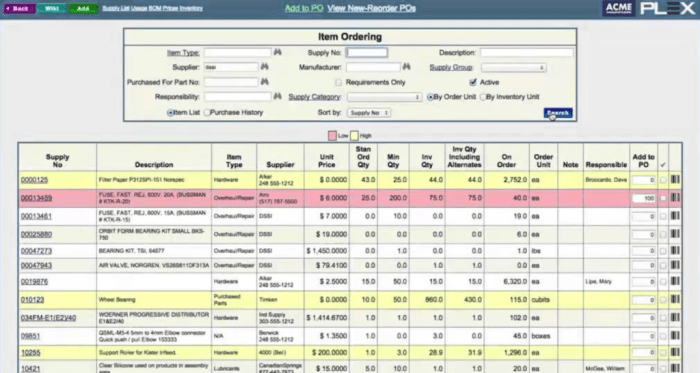Focus the Supply No input field
This screenshot has height=373, width=700.
coord(367,53)
